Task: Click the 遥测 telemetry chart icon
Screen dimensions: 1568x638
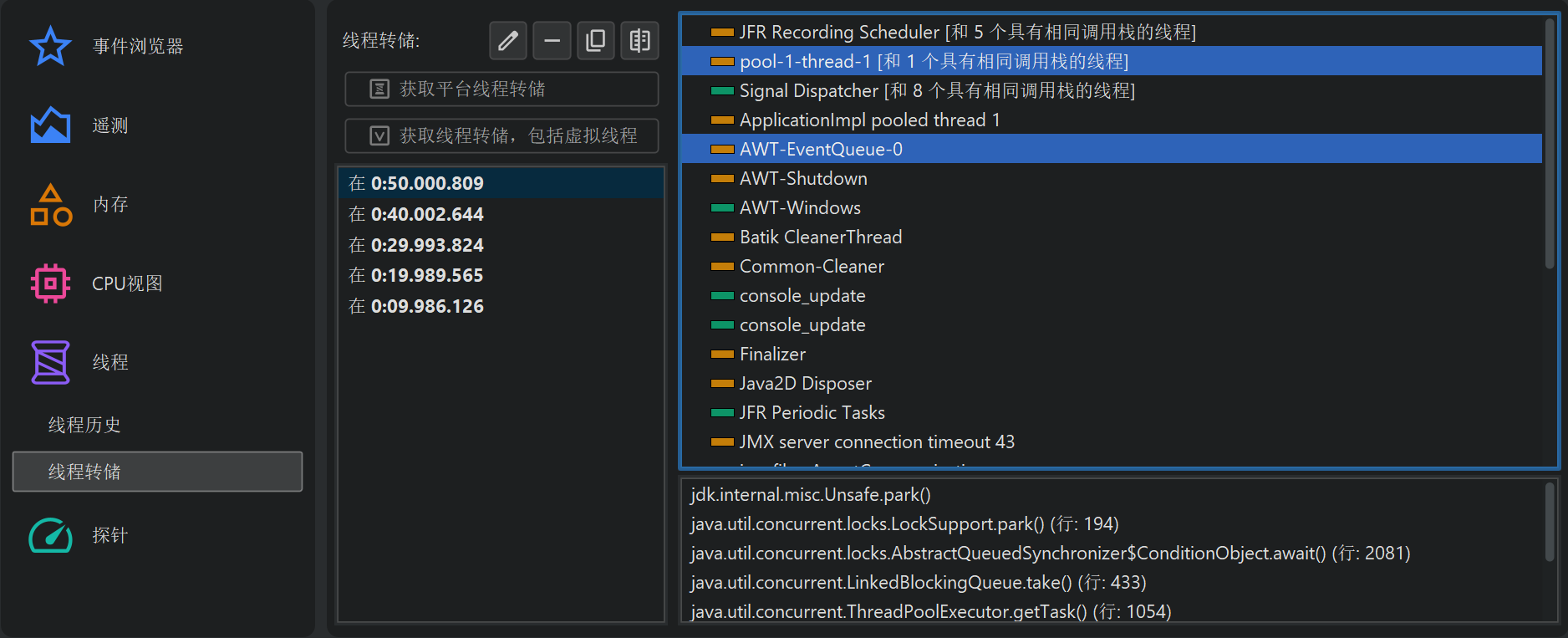Action: pyautogui.click(x=50, y=125)
